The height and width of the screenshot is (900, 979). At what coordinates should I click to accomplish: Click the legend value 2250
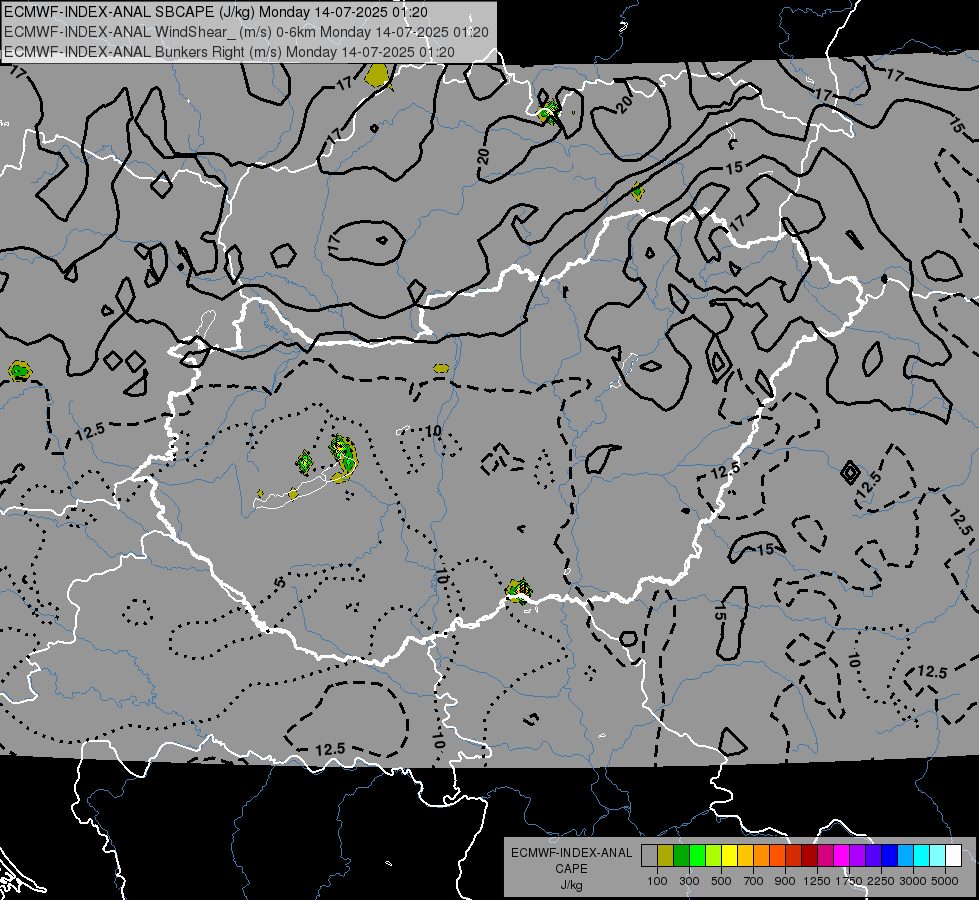(x=881, y=881)
